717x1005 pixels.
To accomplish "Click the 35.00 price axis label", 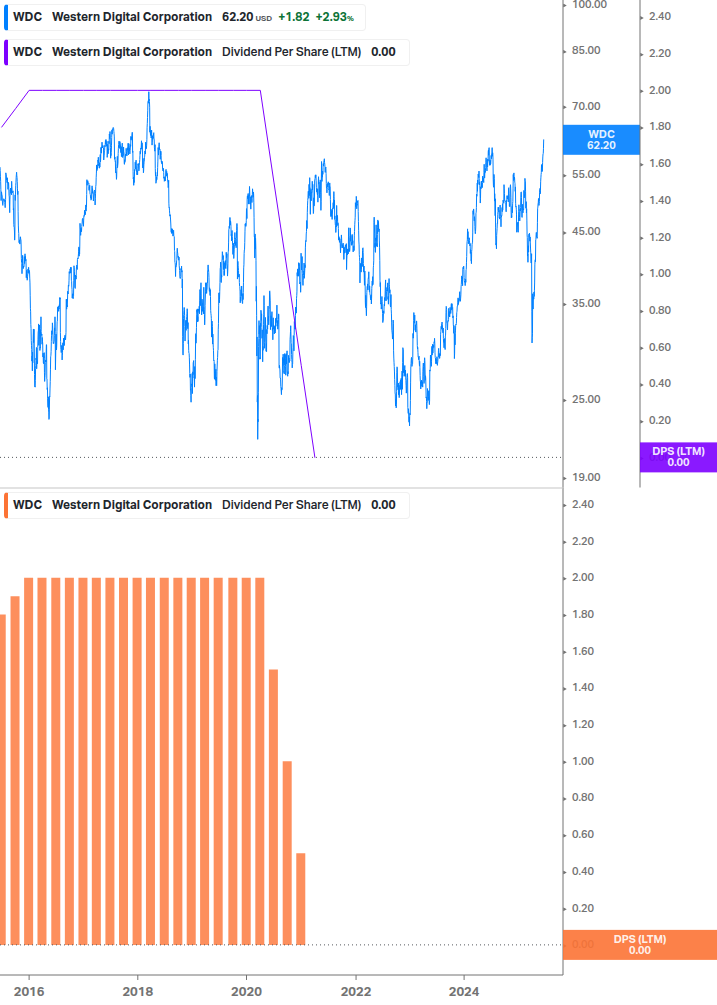I will (586, 303).
